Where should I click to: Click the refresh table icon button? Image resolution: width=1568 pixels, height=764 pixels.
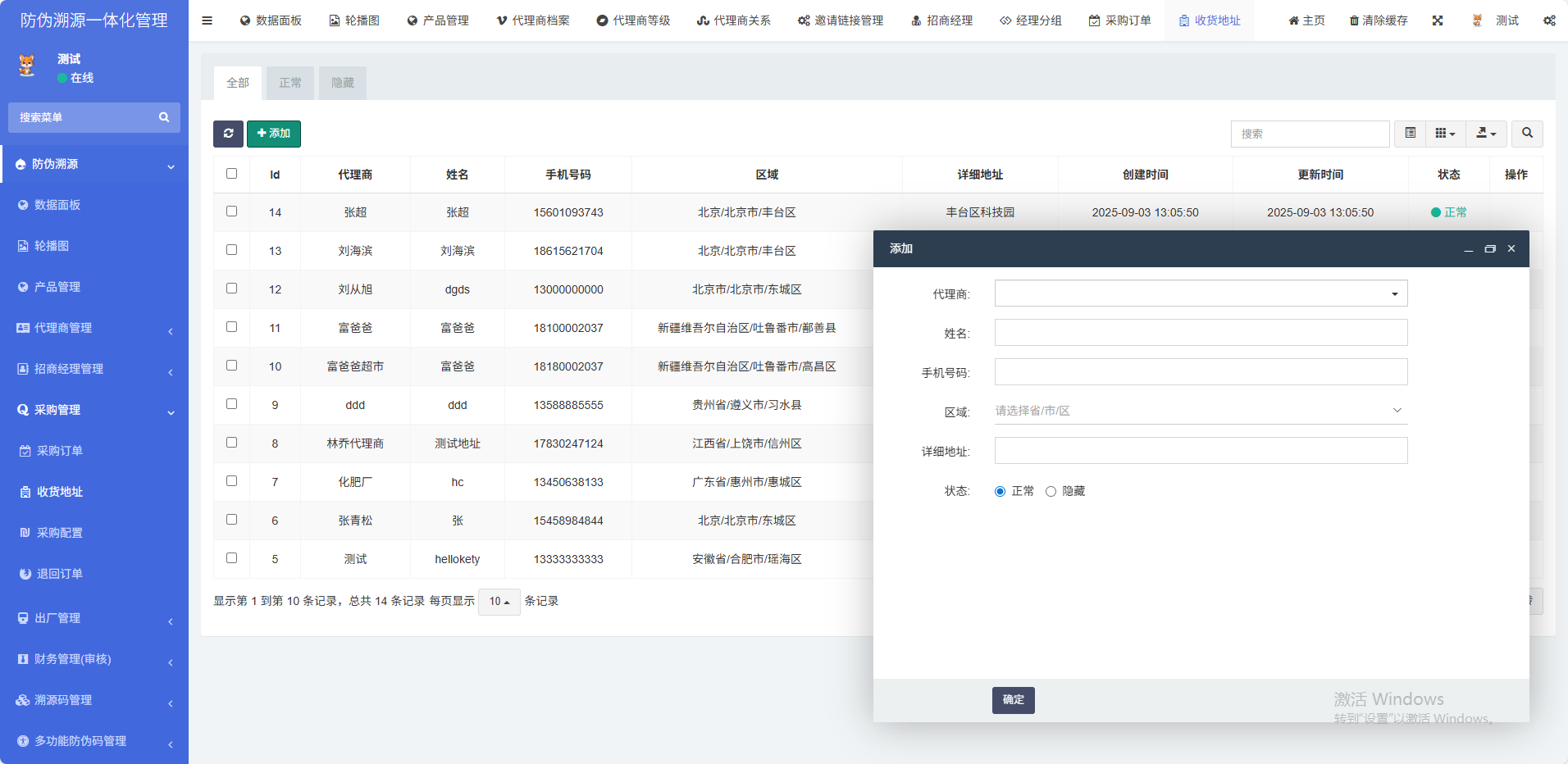[x=228, y=134]
